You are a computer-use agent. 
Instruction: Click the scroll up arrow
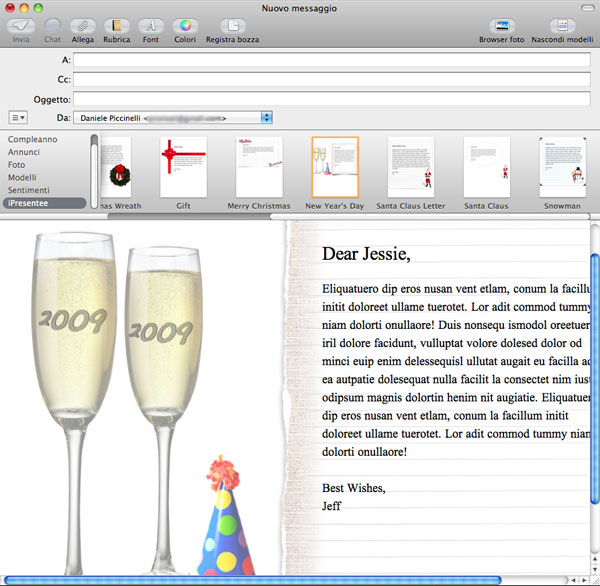point(595,559)
